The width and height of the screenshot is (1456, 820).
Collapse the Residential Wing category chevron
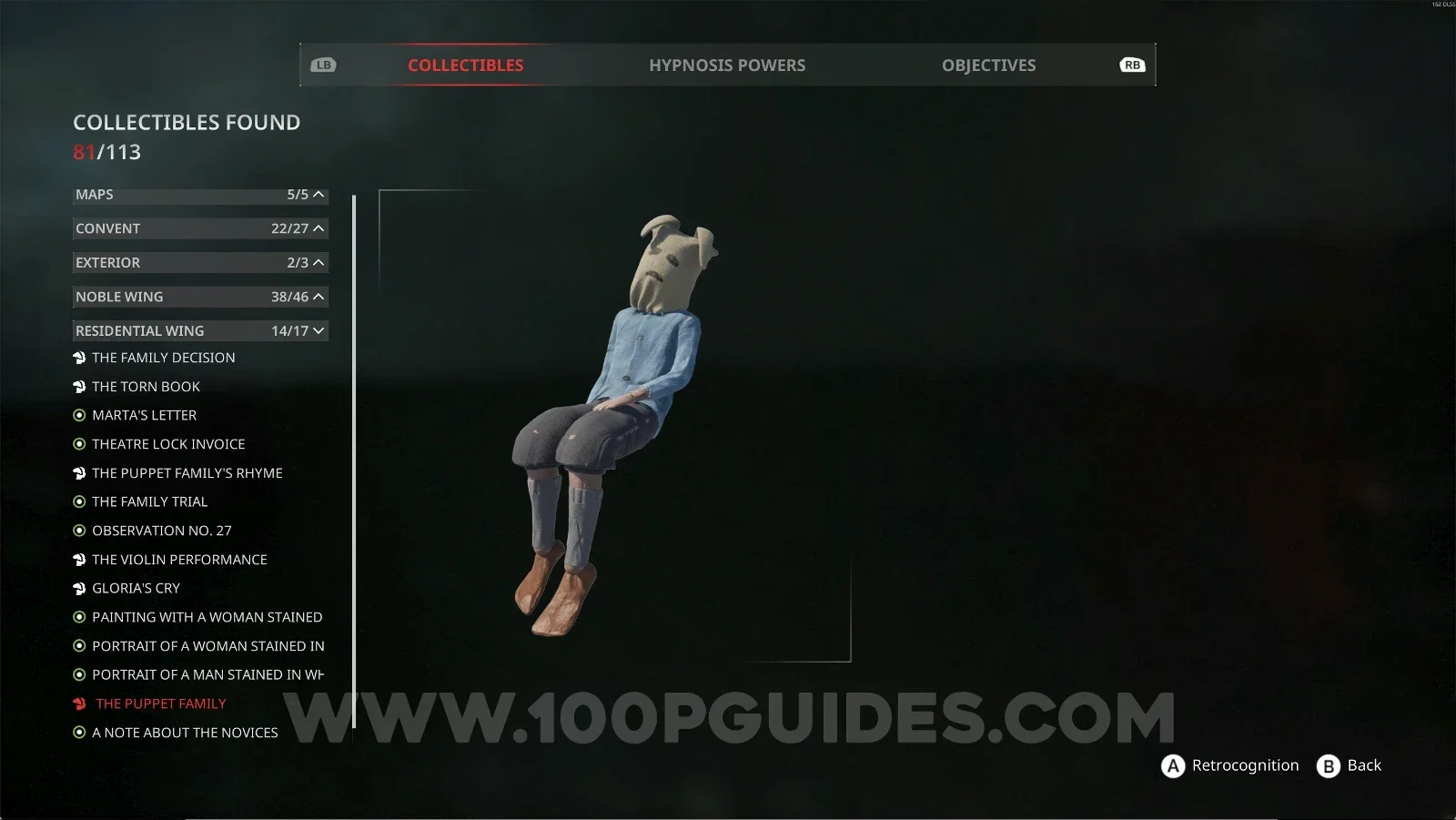(x=318, y=330)
